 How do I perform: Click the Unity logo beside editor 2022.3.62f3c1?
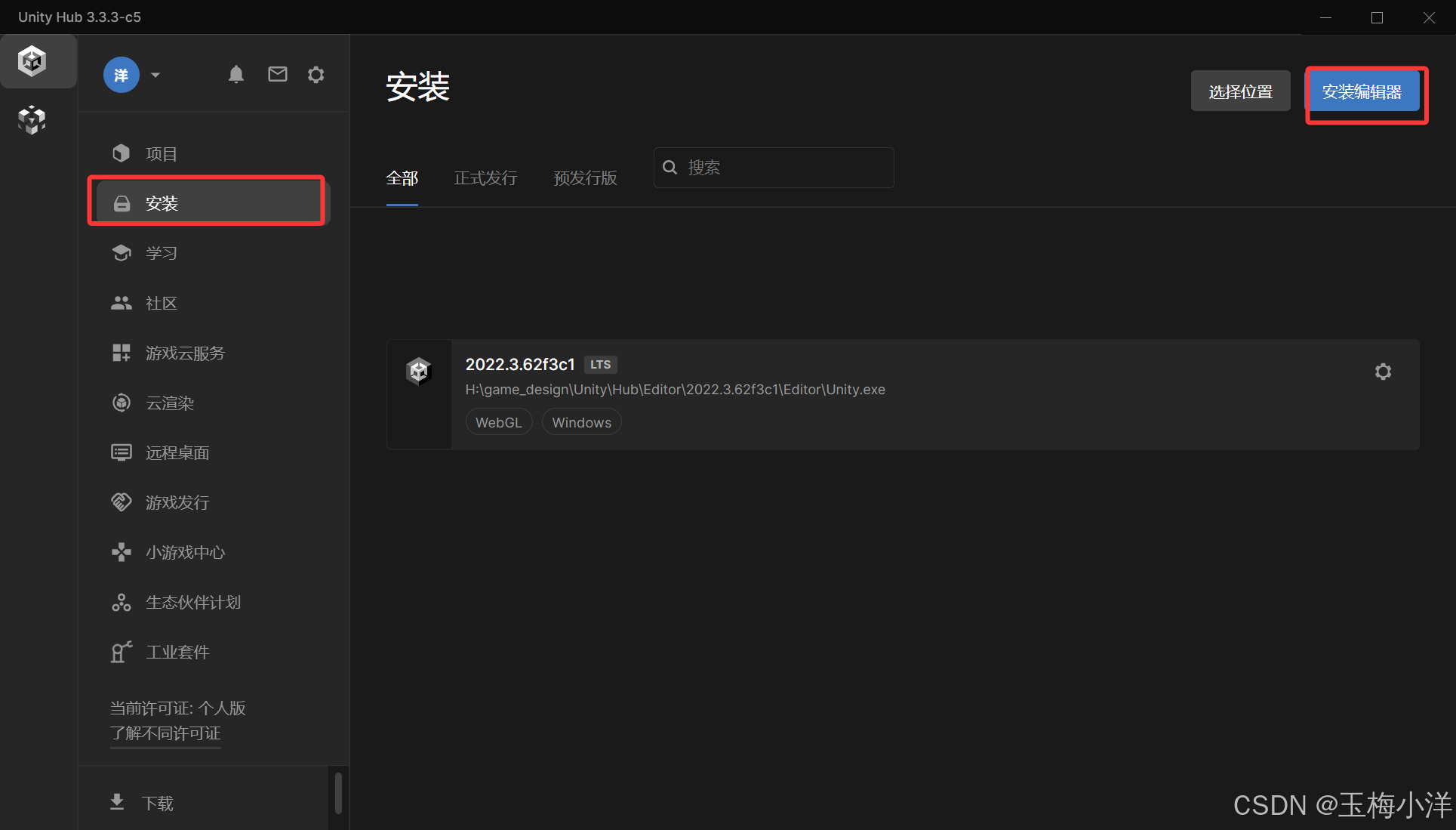(x=418, y=371)
